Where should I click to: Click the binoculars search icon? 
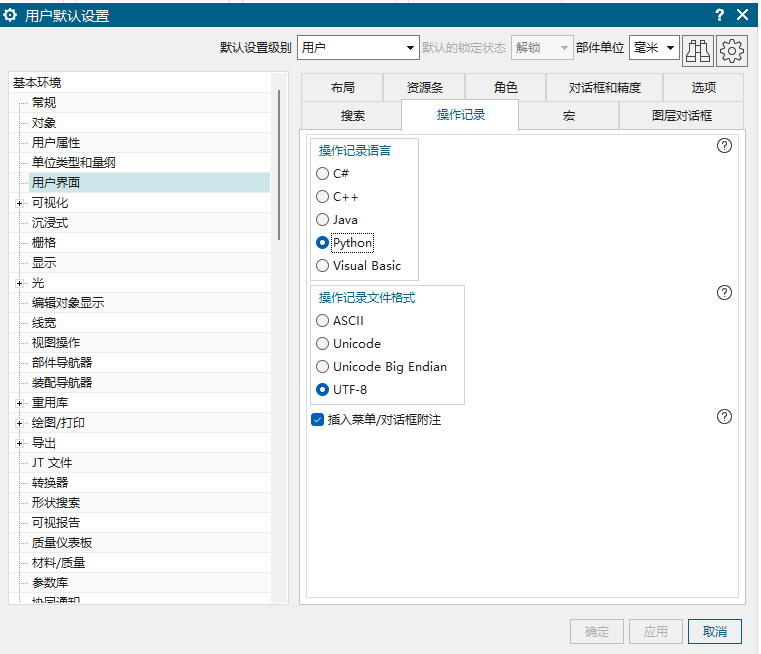(697, 49)
